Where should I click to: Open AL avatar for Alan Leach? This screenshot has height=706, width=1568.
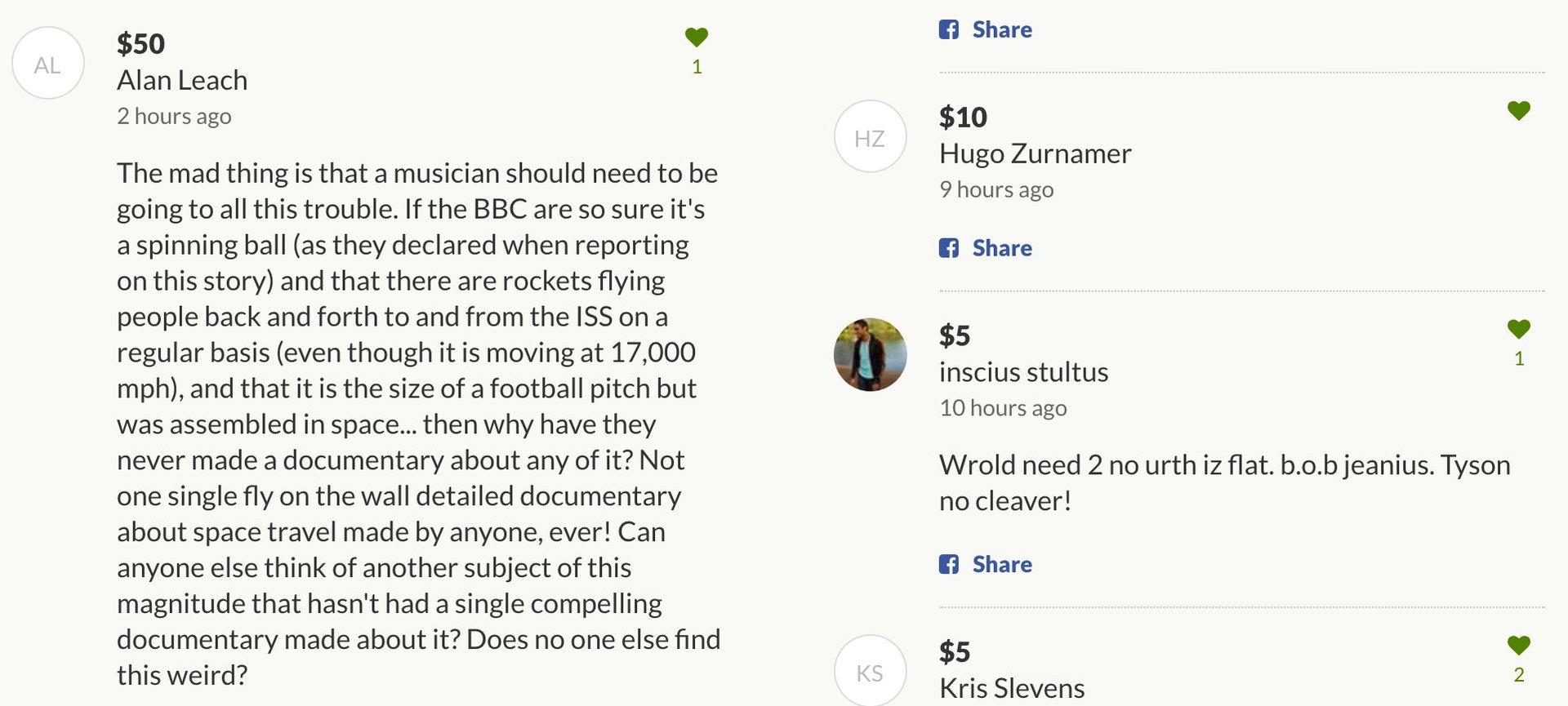click(48, 63)
